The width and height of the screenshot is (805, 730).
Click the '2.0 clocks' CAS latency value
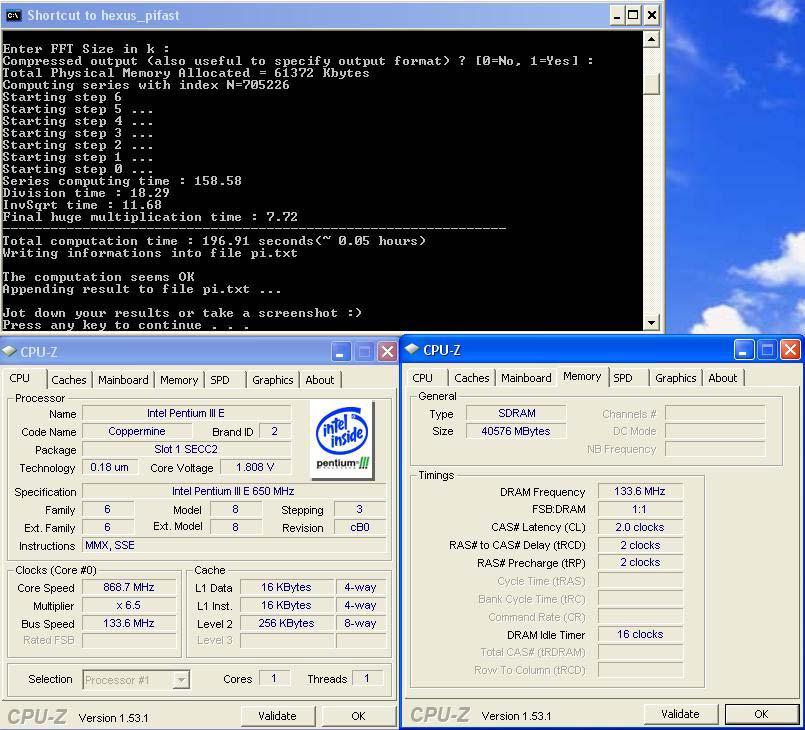point(640,527)
